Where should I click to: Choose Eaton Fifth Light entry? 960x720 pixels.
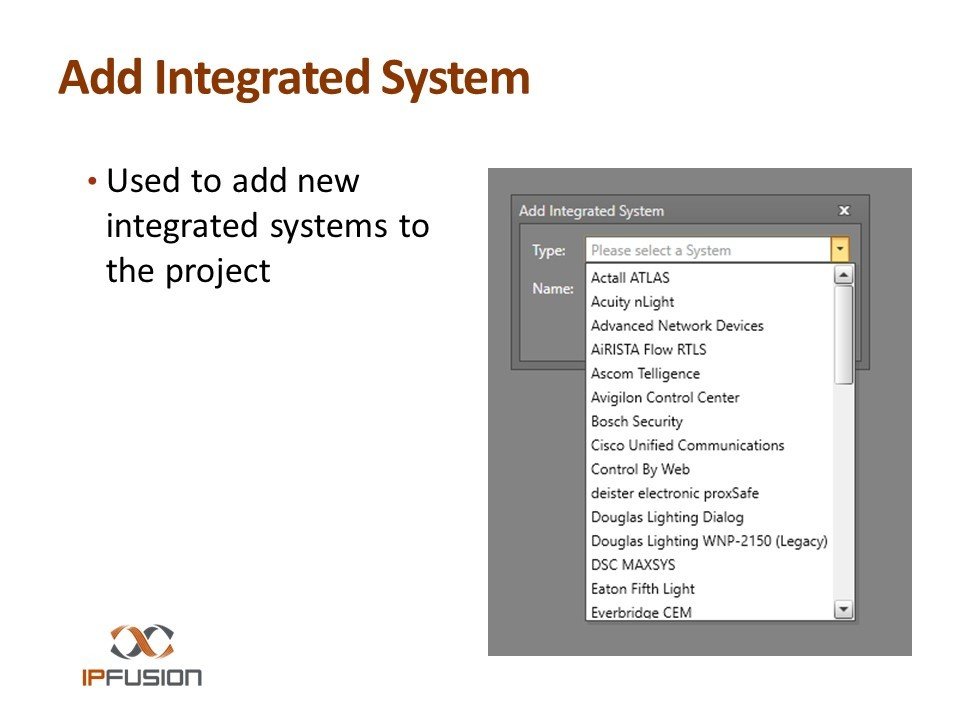(x=710, y=588)
